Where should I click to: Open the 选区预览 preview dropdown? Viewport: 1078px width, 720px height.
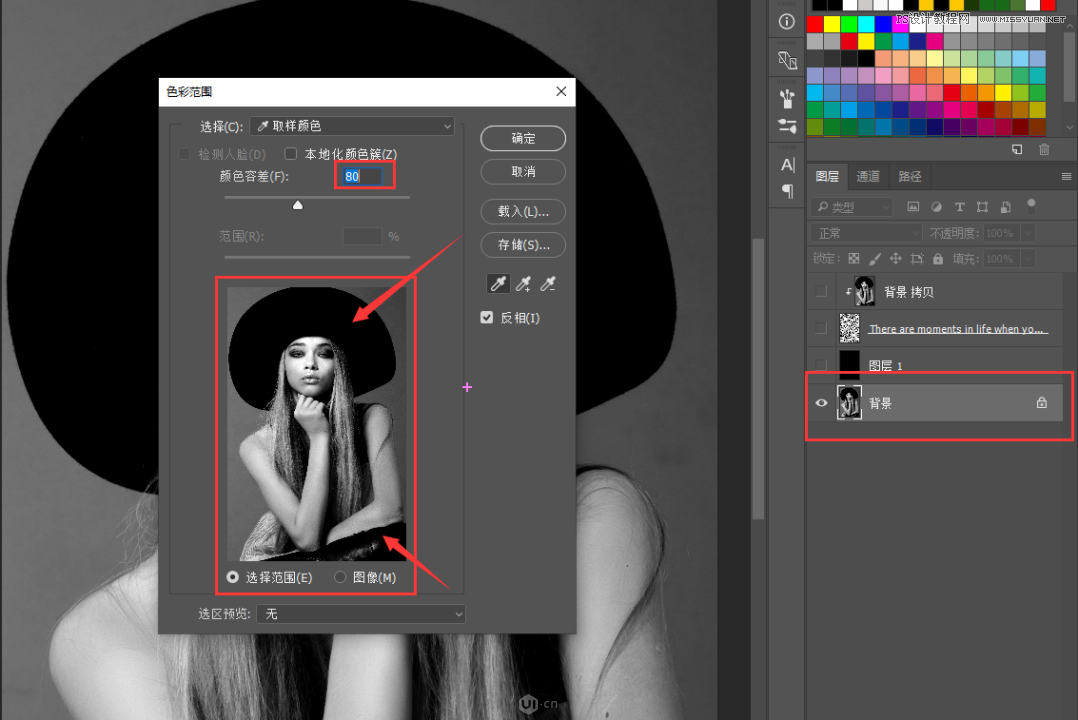point(360,613)
